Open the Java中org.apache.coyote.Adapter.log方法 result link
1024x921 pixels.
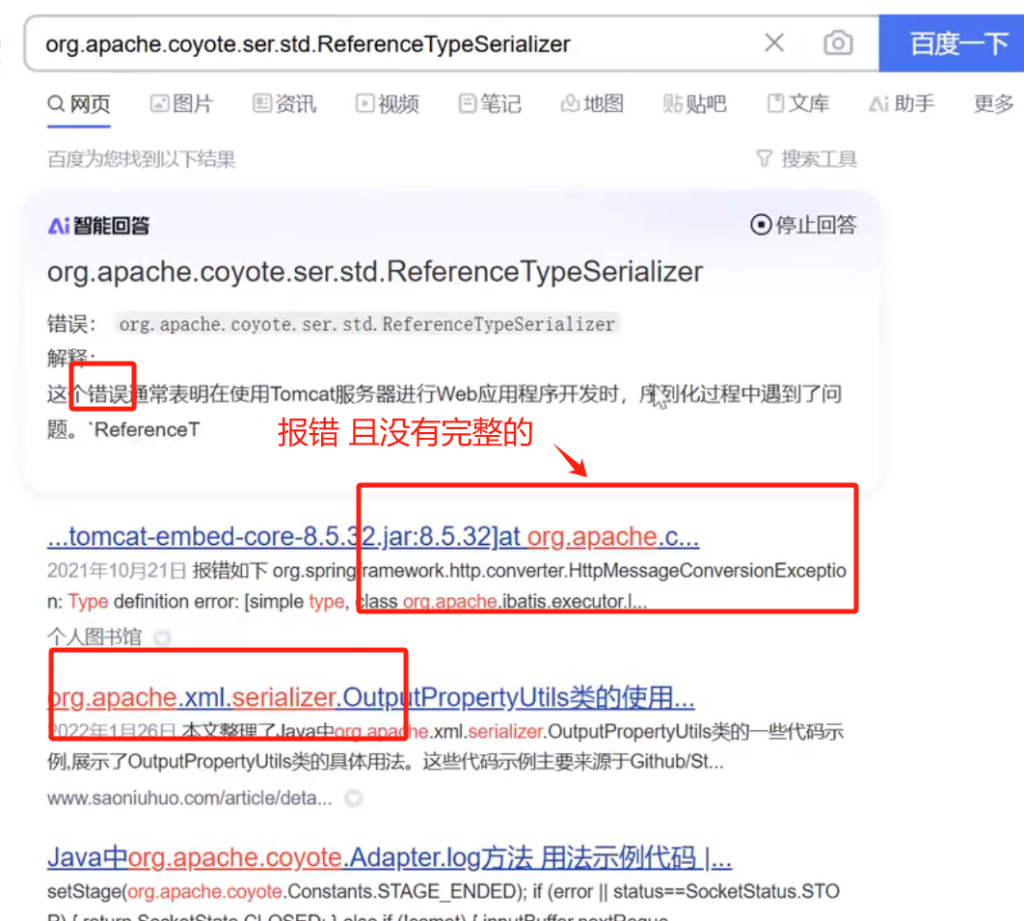[389, 858]
